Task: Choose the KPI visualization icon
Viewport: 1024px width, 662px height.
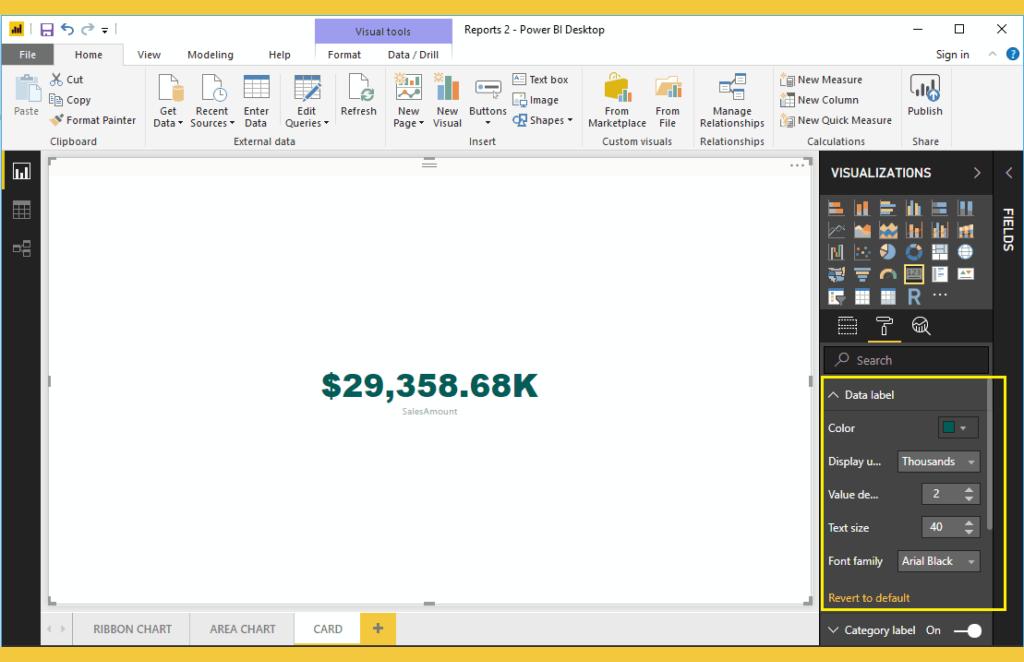Action: pos(965,274)
